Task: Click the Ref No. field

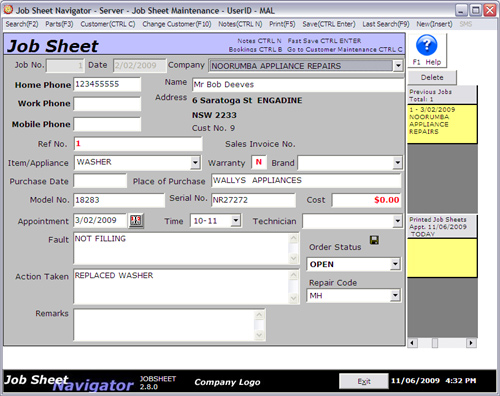Action: tap(138, 144)
